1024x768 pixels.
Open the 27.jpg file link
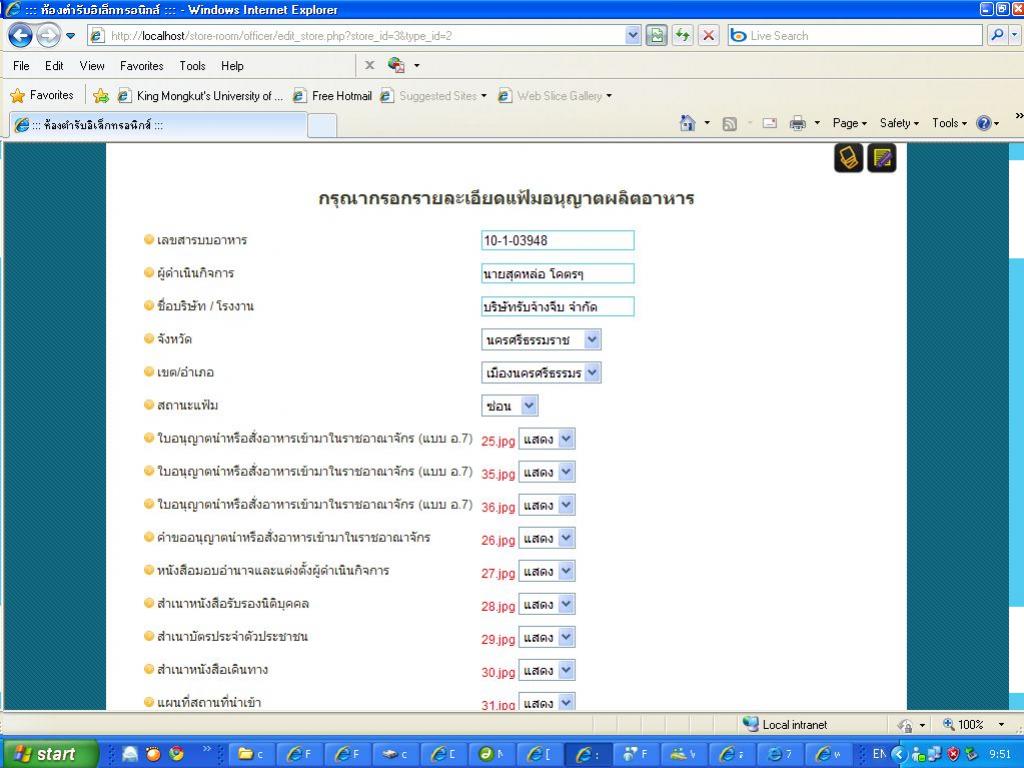click(498, 573)
